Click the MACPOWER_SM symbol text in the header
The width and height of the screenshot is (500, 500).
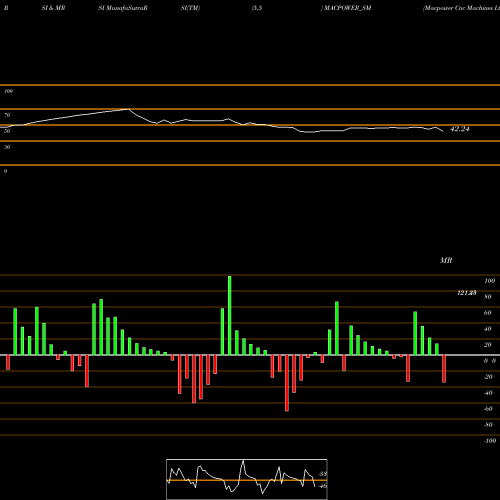click(x=347, y=8)
